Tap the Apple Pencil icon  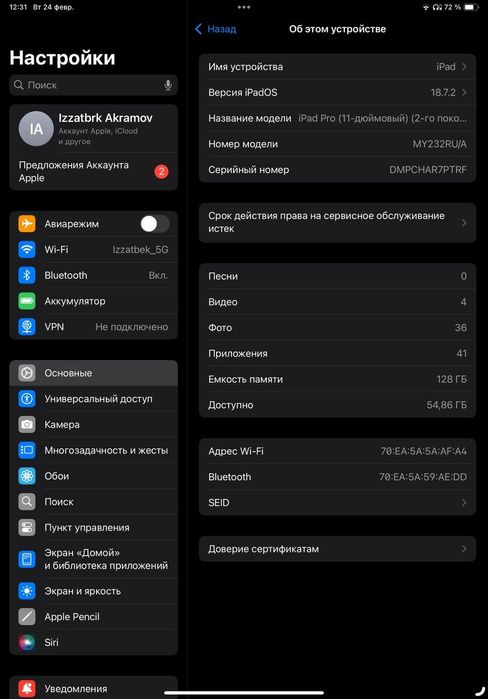(27, 617)
